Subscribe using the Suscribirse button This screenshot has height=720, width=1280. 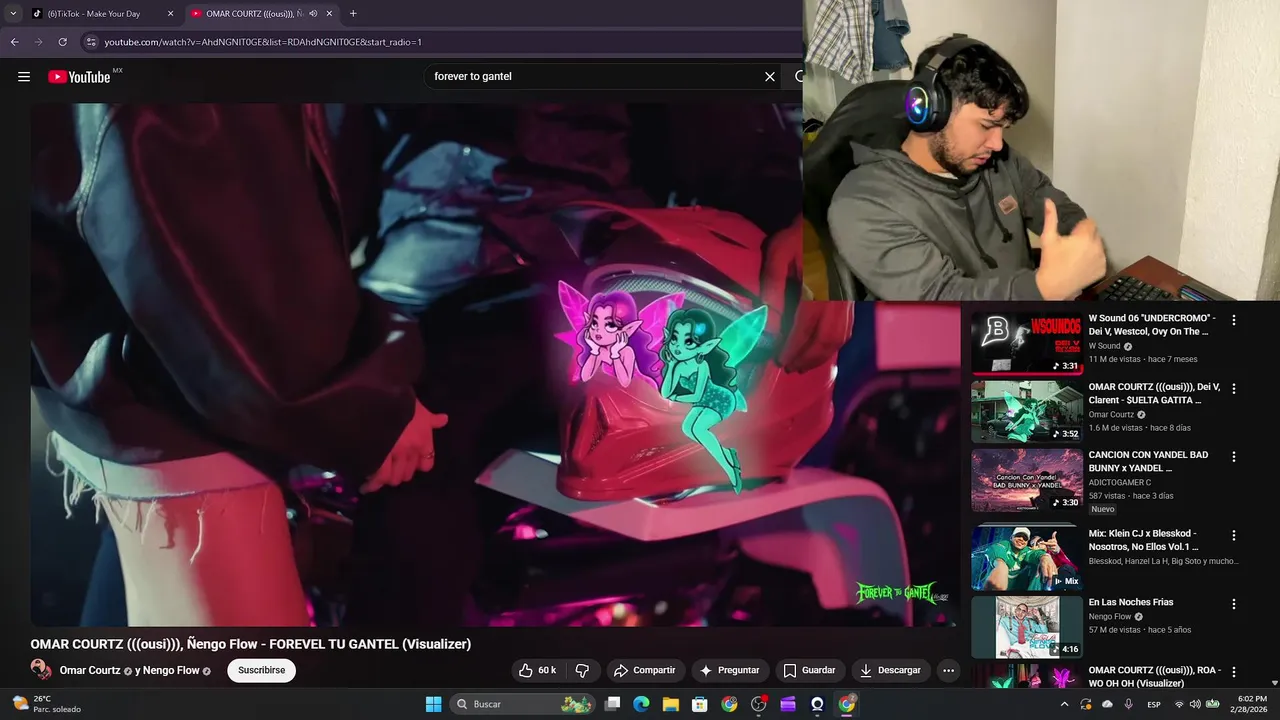tap(261, 670)
